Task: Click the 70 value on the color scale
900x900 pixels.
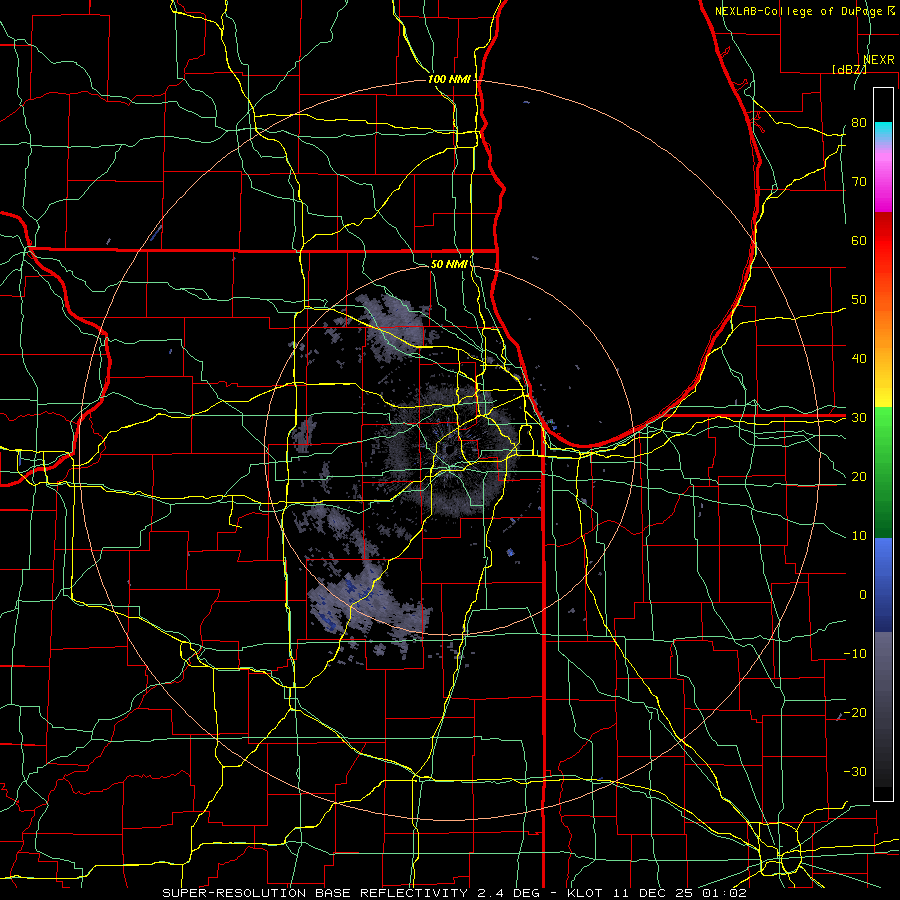Action: [859, 181]
